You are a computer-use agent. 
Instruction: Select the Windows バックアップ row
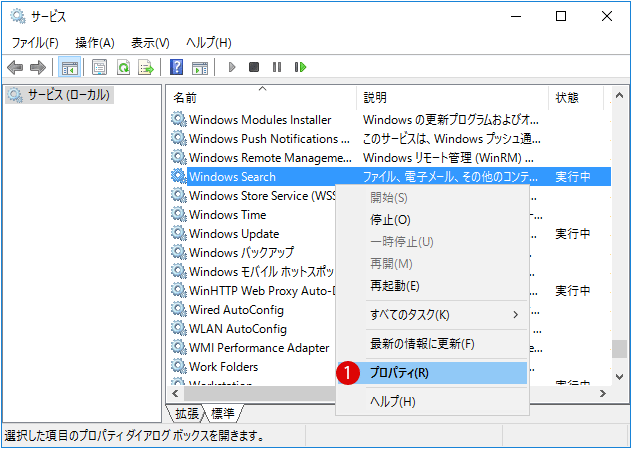tap(253, 252)
